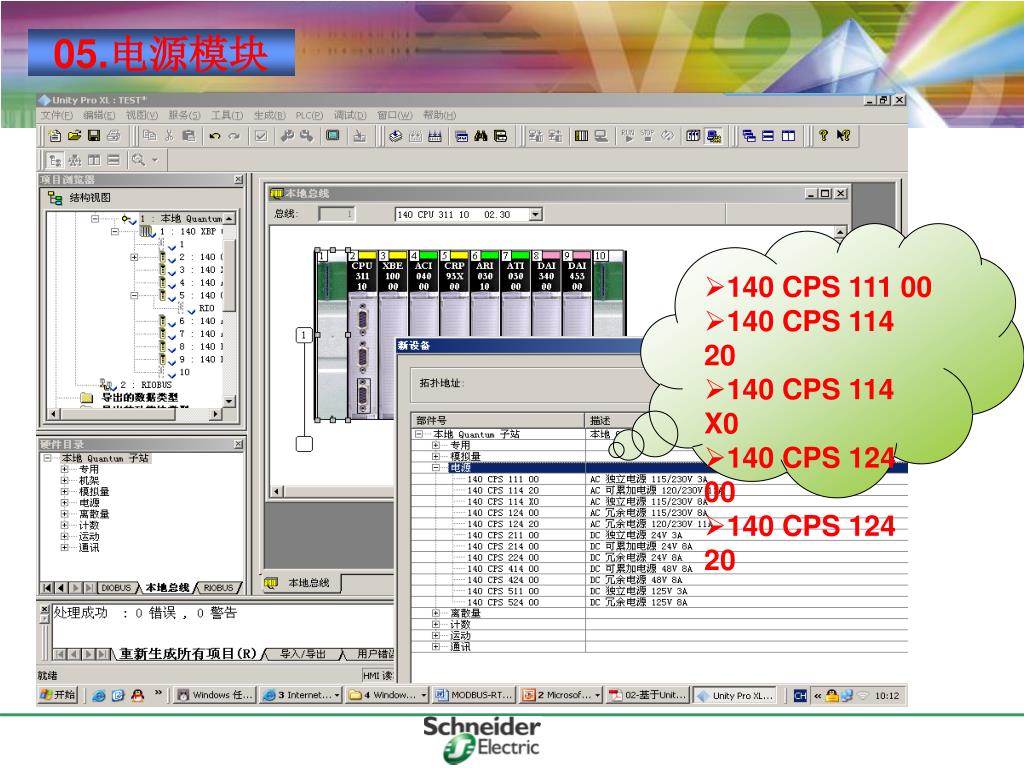
Task: Click the Paste clipboard icon
Action: pyautogui.click(x=189, y=136)
